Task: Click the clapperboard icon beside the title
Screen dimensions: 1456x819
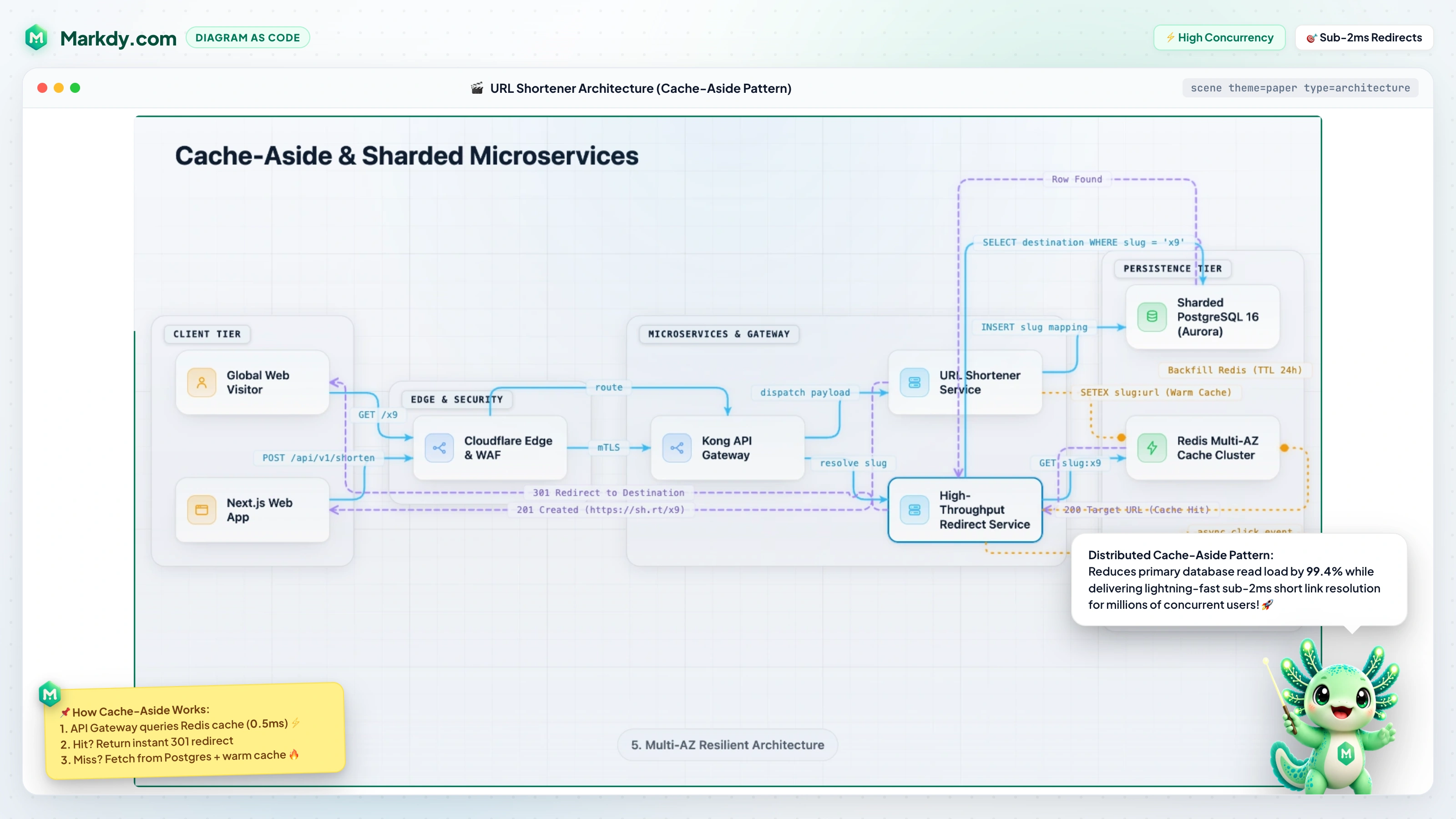Action: click(x=477, y=88)
